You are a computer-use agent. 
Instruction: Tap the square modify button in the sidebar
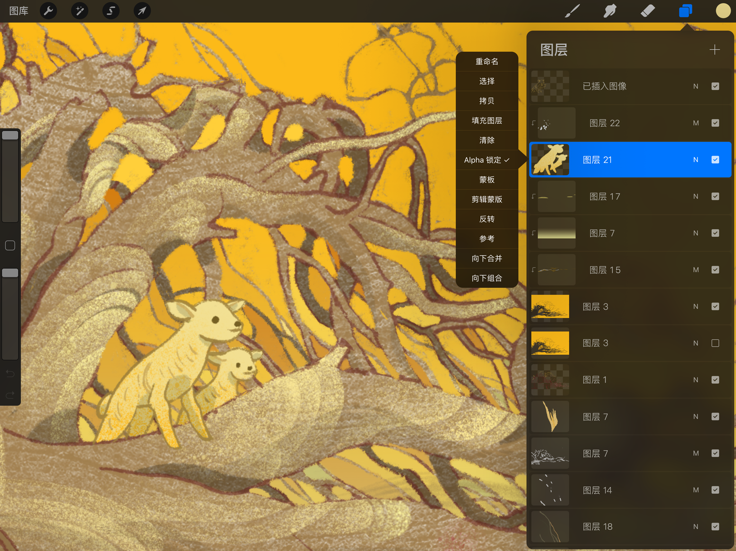point(10,245)
